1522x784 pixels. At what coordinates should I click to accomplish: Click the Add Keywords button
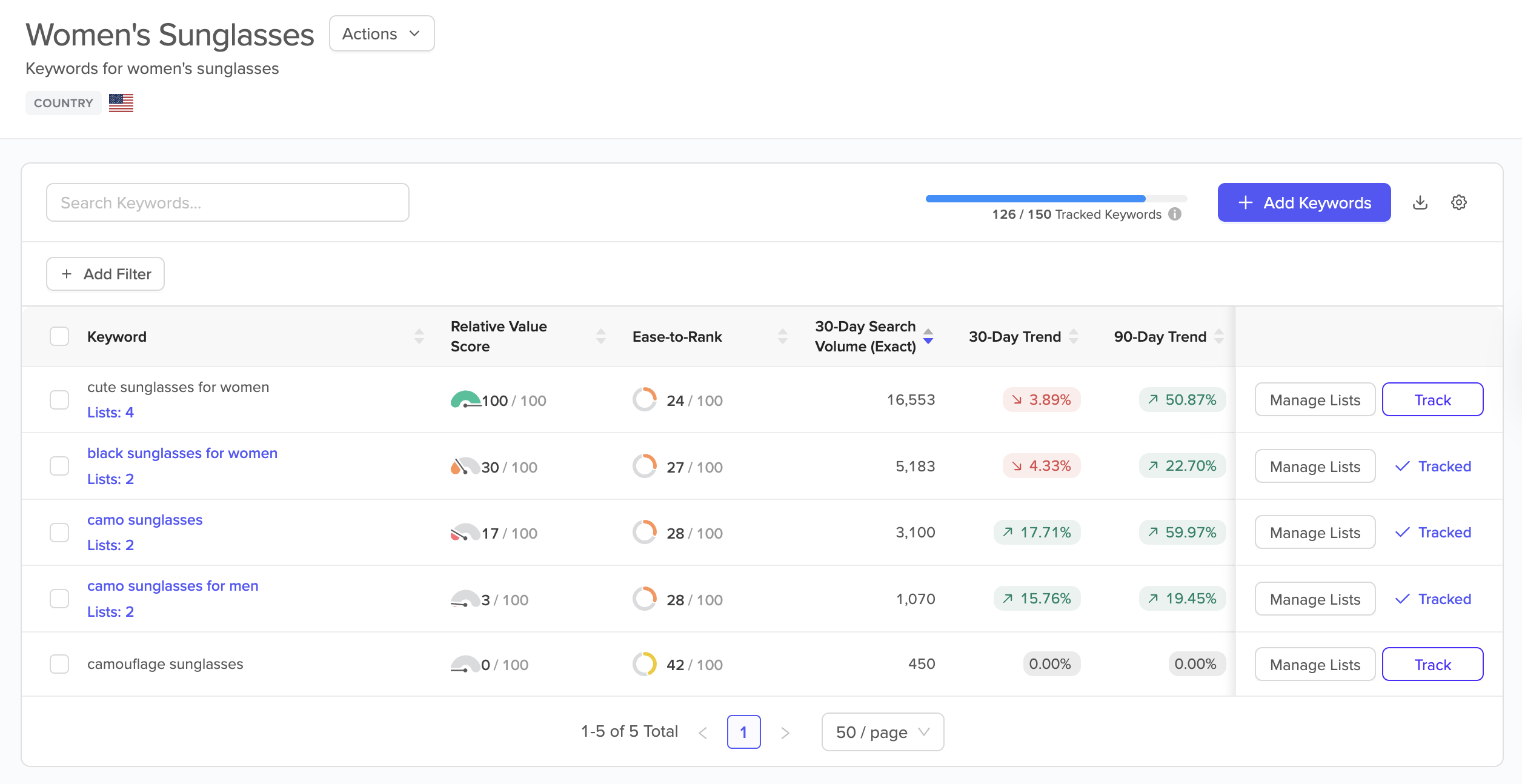pos(1304,202)
